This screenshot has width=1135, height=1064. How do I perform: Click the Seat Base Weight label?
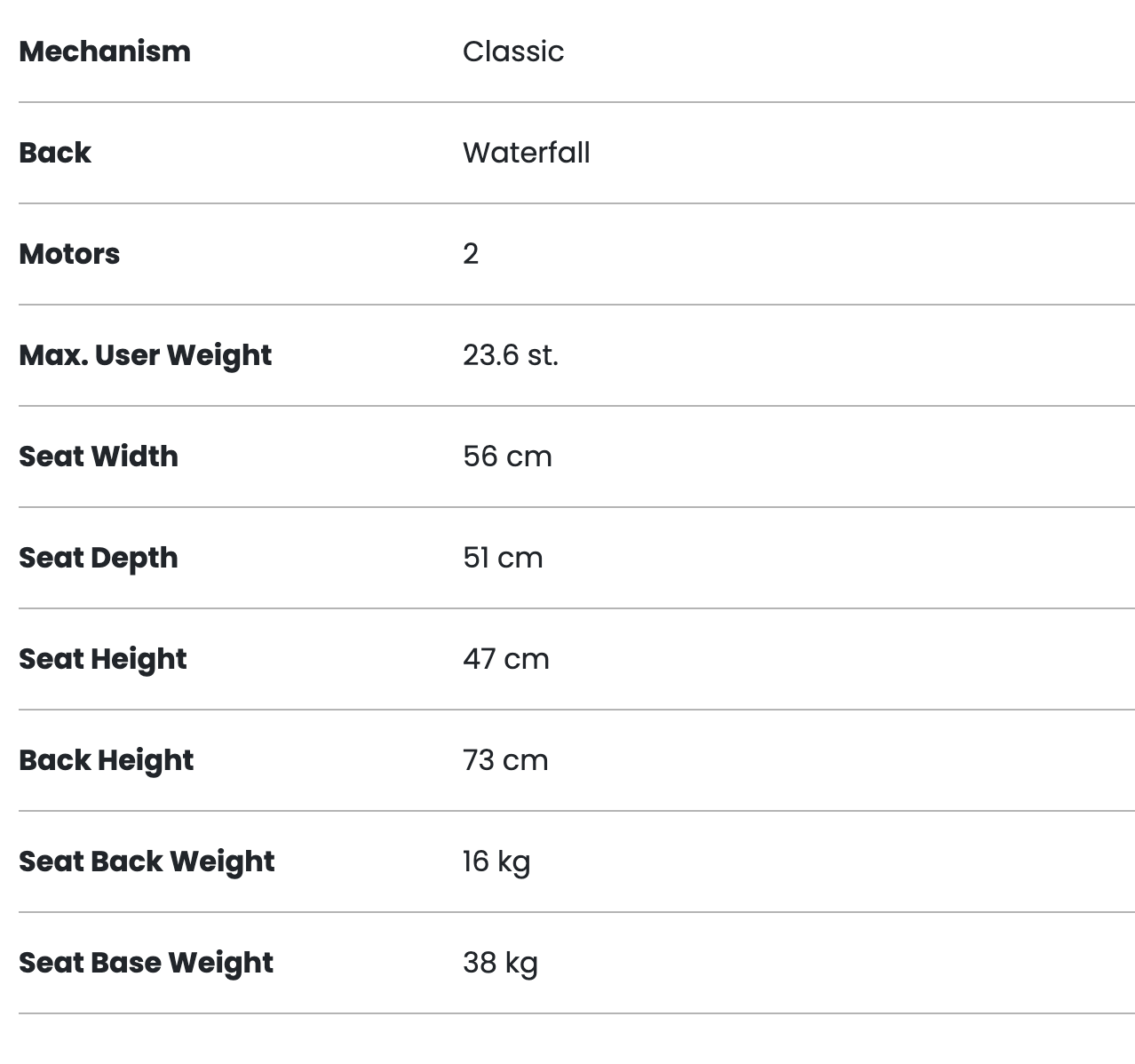pyautogui.click(x=147, y=963)
